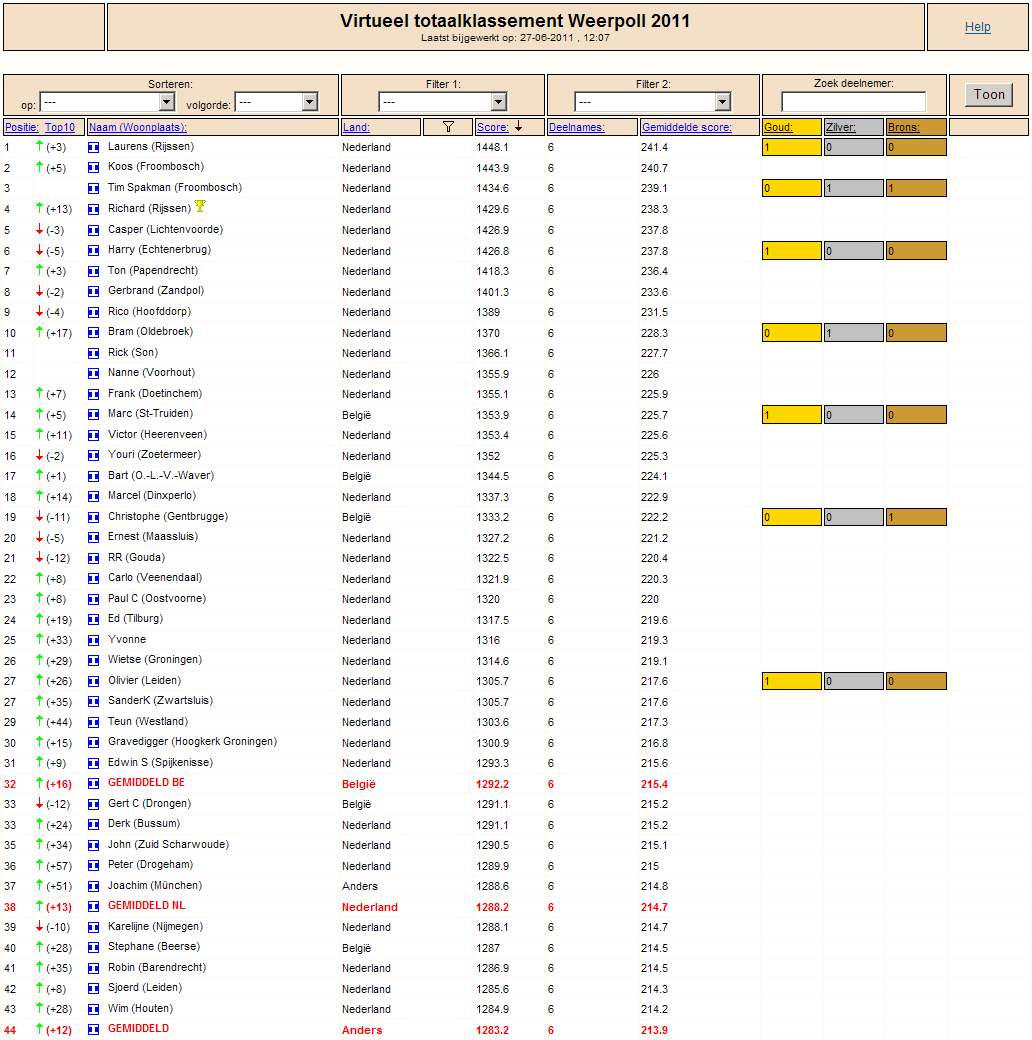1032x1040 pixels.
Task: Click the blue icon beside Harry (Echtenerbrug)
Action: tap(94, 251)
